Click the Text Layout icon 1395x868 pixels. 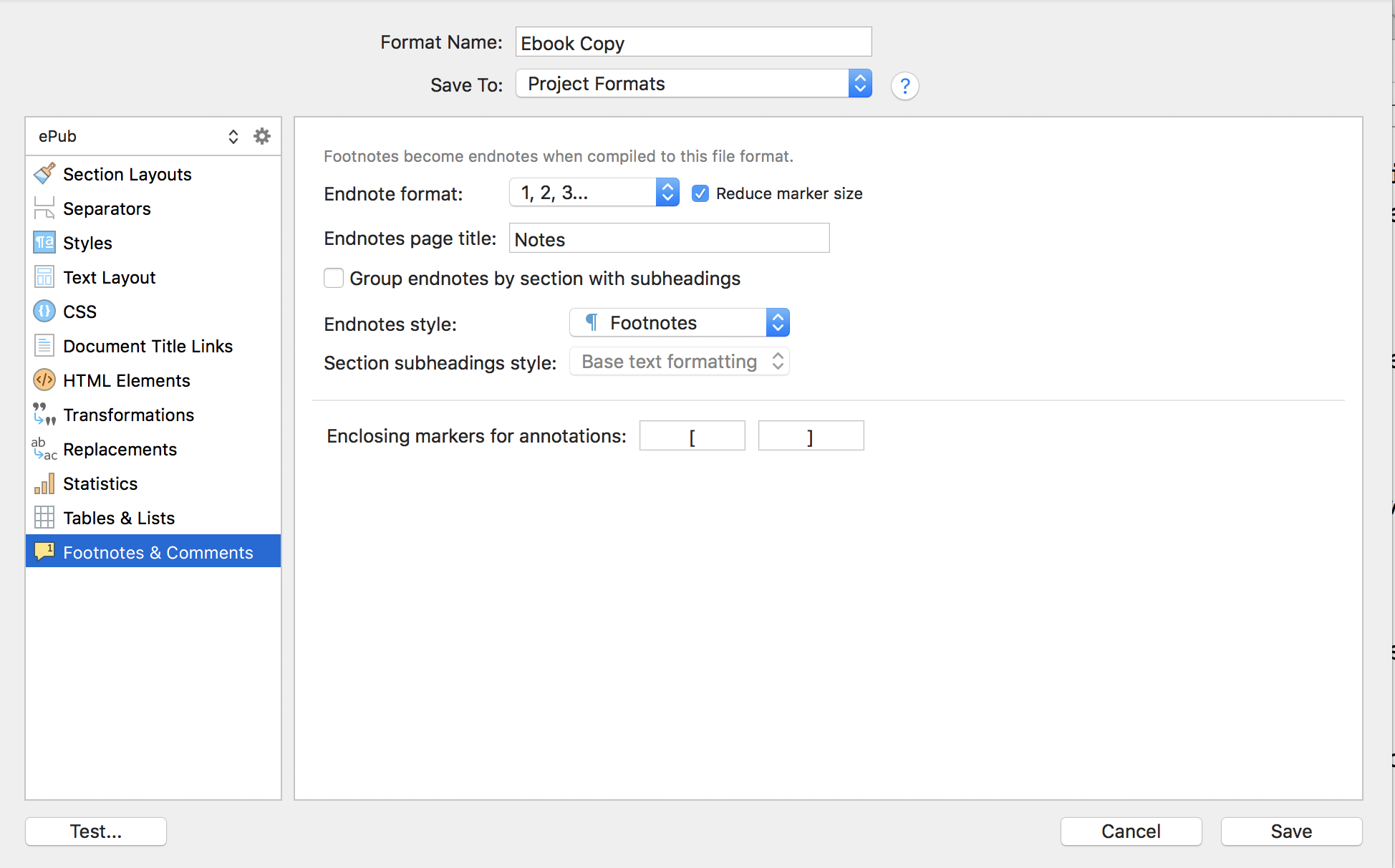tap(44, 276)
